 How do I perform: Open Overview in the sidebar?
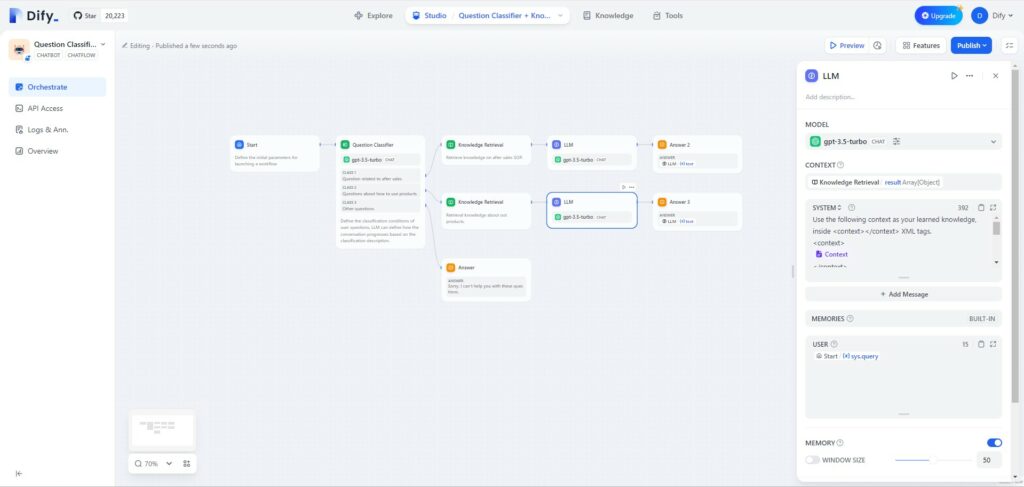click(x=57, y=151)
